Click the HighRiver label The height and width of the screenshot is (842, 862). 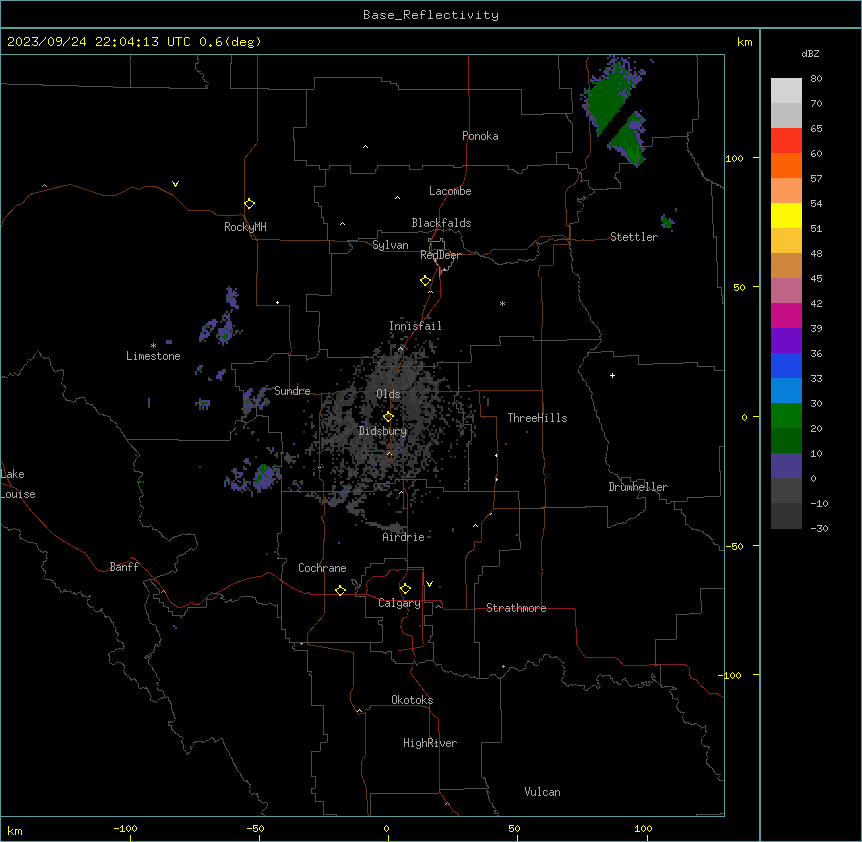(430, 743)
